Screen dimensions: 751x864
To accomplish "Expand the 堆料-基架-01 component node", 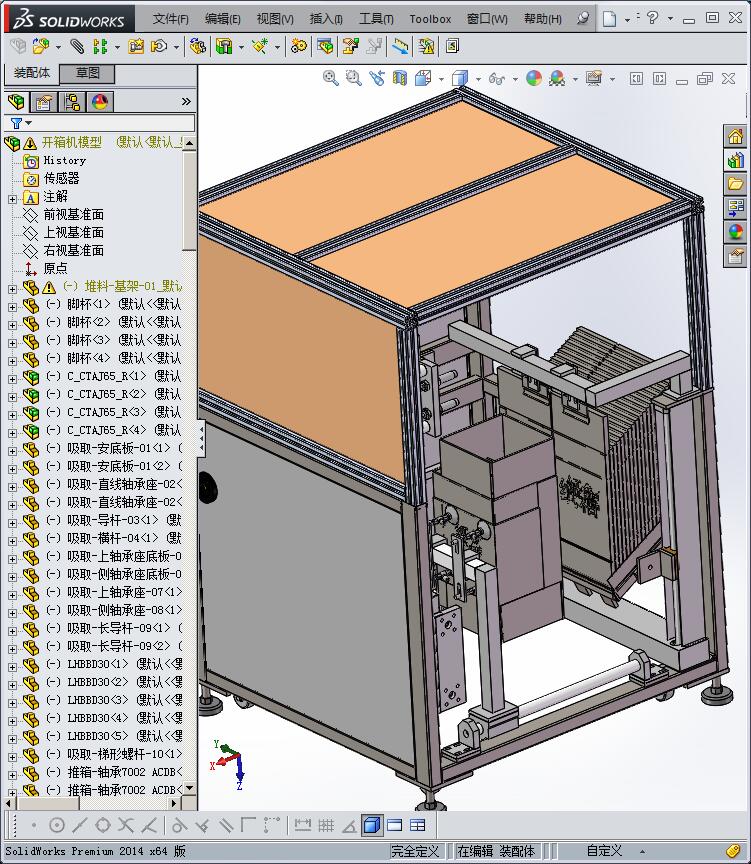I will [x=13, y=289].
